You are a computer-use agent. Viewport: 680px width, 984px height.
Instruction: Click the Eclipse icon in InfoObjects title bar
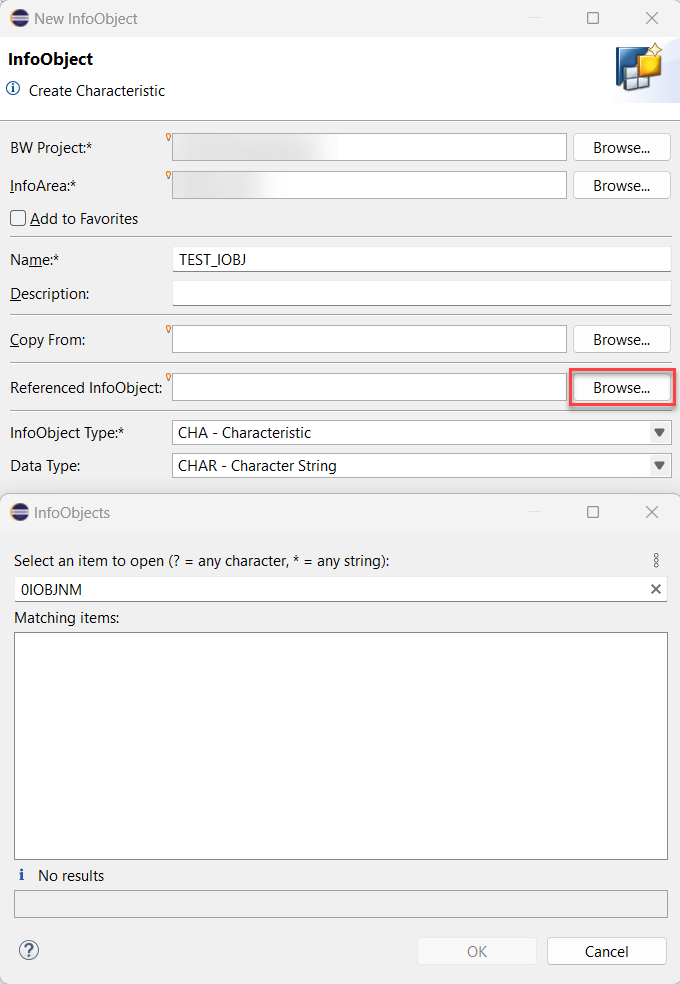click(x=20, y=512)
